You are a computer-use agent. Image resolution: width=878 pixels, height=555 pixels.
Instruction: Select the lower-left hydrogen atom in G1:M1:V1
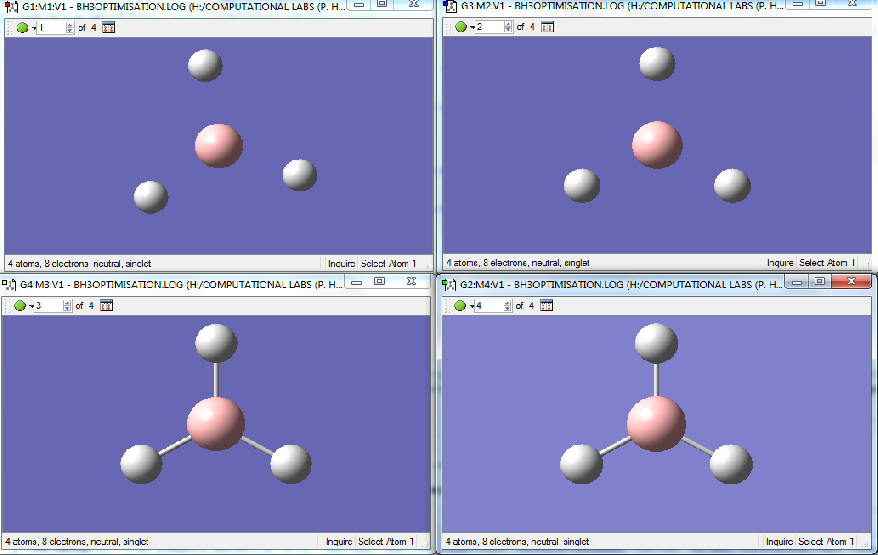coord(151,197)
